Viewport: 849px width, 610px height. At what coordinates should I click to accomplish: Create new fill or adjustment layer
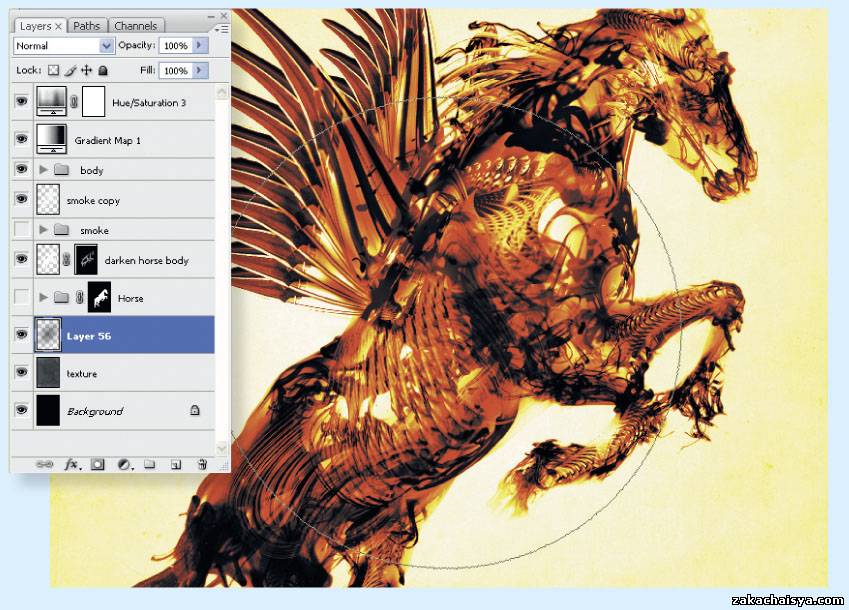pyautogui.click(x=125, y=464)
